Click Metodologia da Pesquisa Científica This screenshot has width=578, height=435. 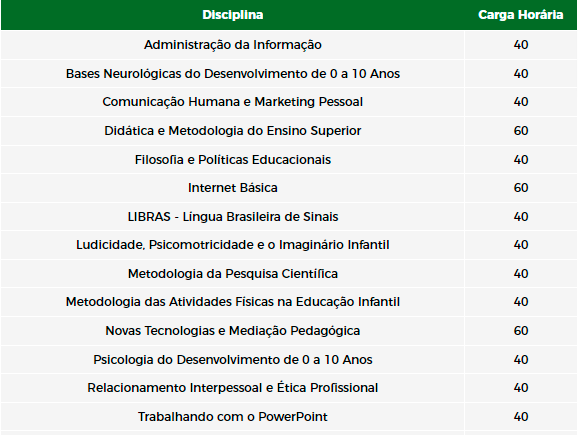click(x=233, y=274)
